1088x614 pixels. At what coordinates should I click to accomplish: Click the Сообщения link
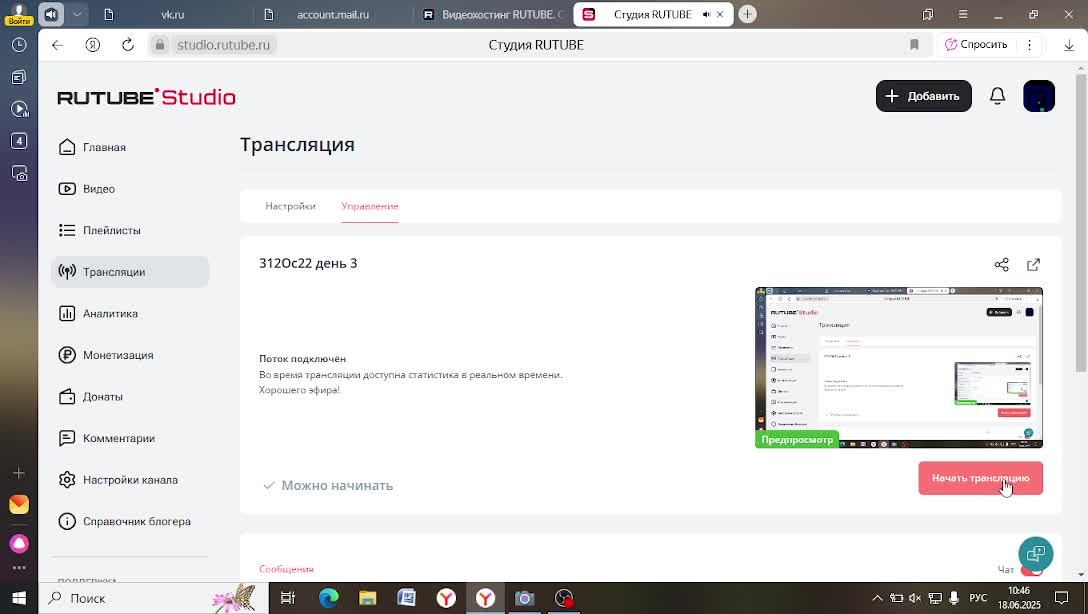click(287, 569)
